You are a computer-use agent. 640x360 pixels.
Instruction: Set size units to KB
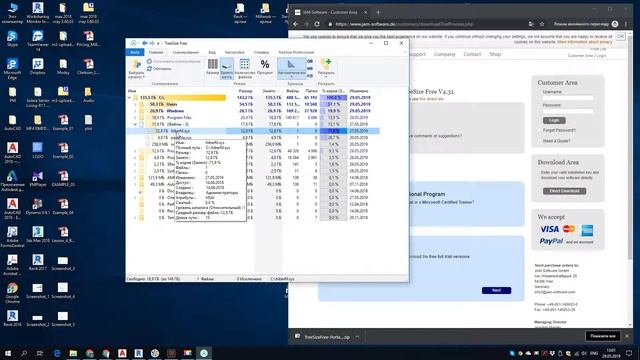310,76
